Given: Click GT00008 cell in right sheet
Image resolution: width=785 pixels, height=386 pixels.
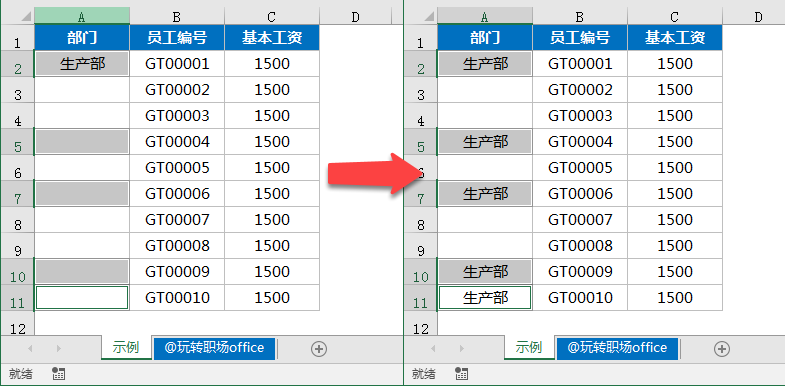Looking at the screenshot, I should point(580,246).
